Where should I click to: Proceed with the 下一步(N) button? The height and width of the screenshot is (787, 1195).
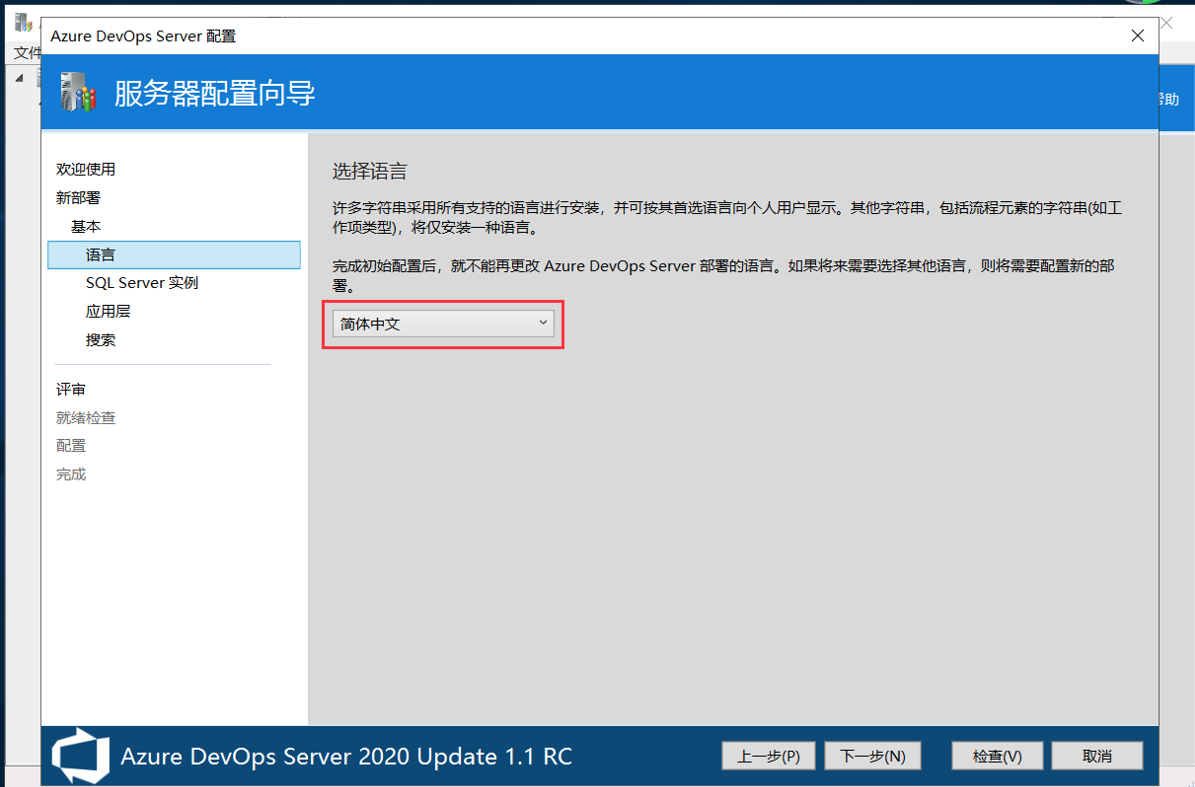coord(873,756)
